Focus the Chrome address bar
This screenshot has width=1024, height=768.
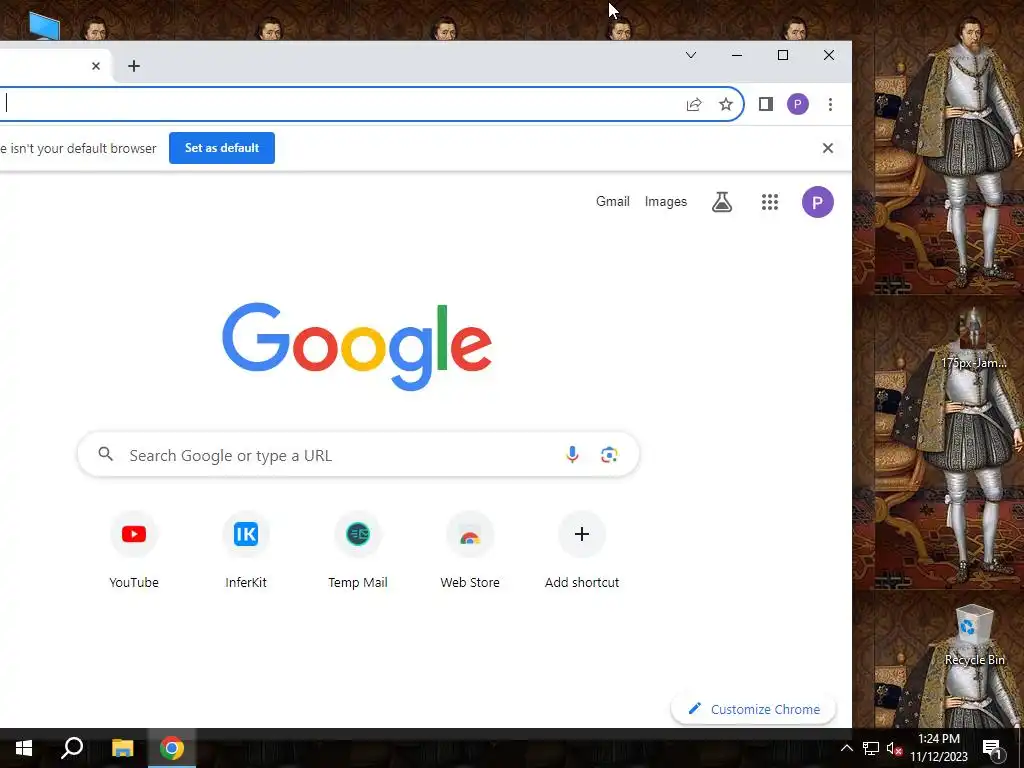(x=340, y=104)
